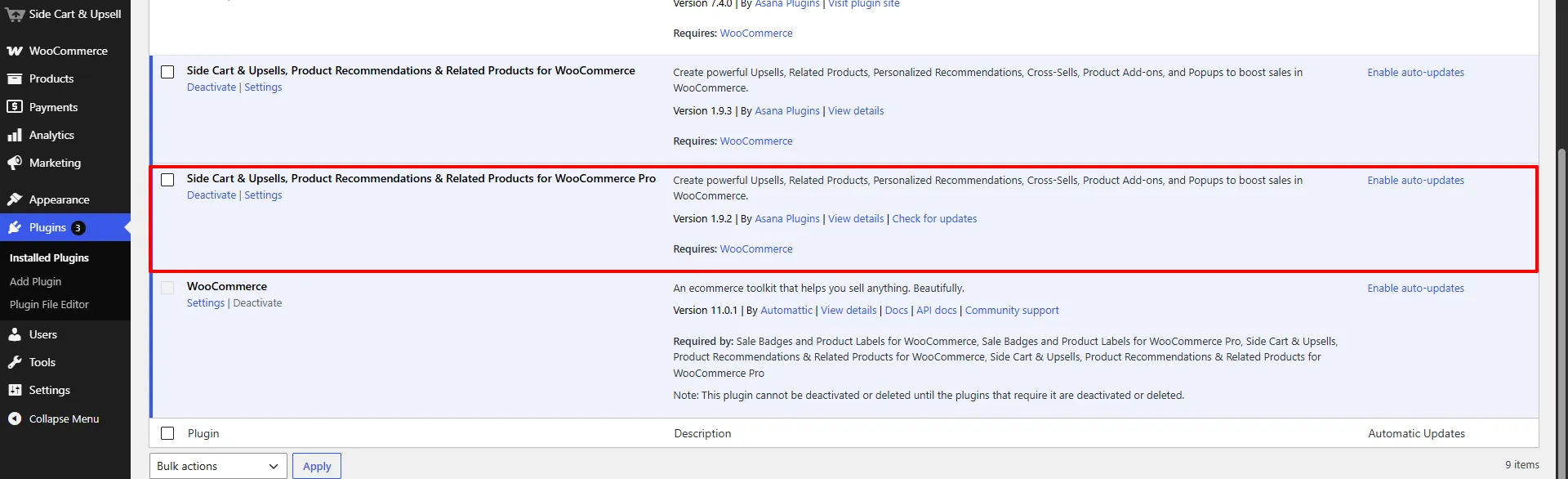This screenshot has width=1568, height=479.
Task: Click Automattic author link
Action: point(786,311)
